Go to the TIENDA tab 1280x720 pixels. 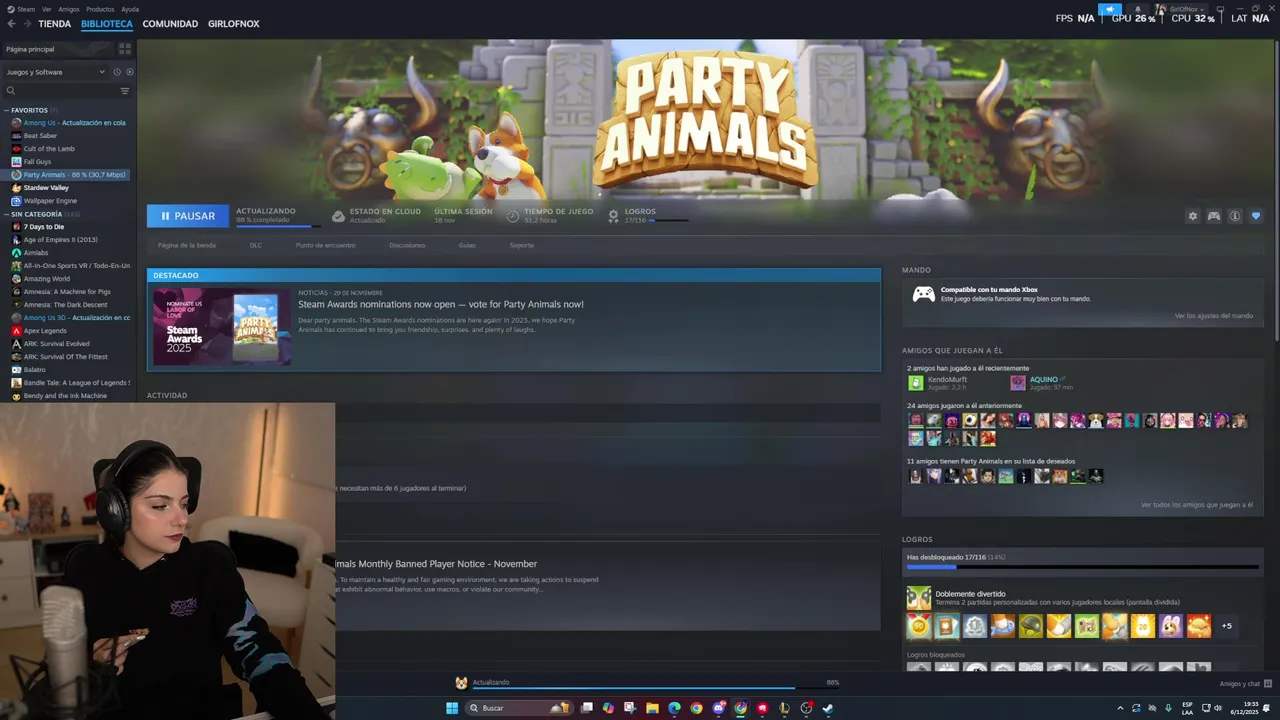point(54,24)
